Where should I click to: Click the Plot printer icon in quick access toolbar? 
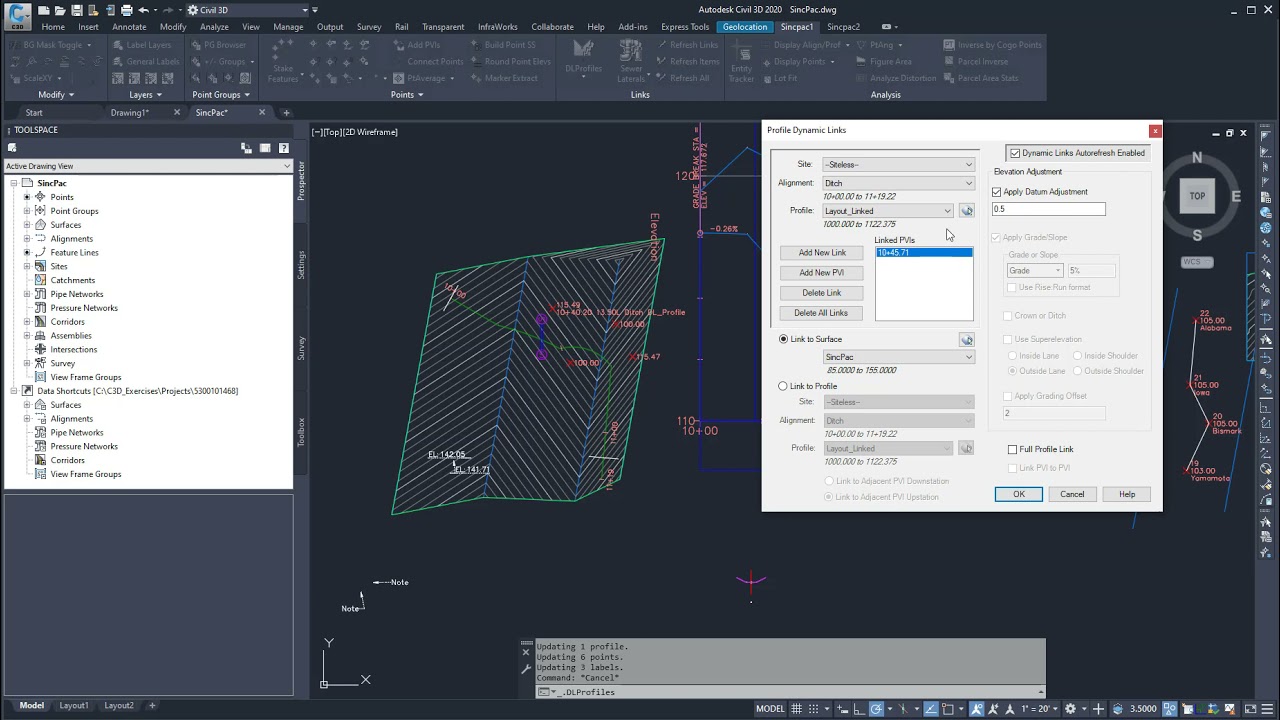pos(127,10)
